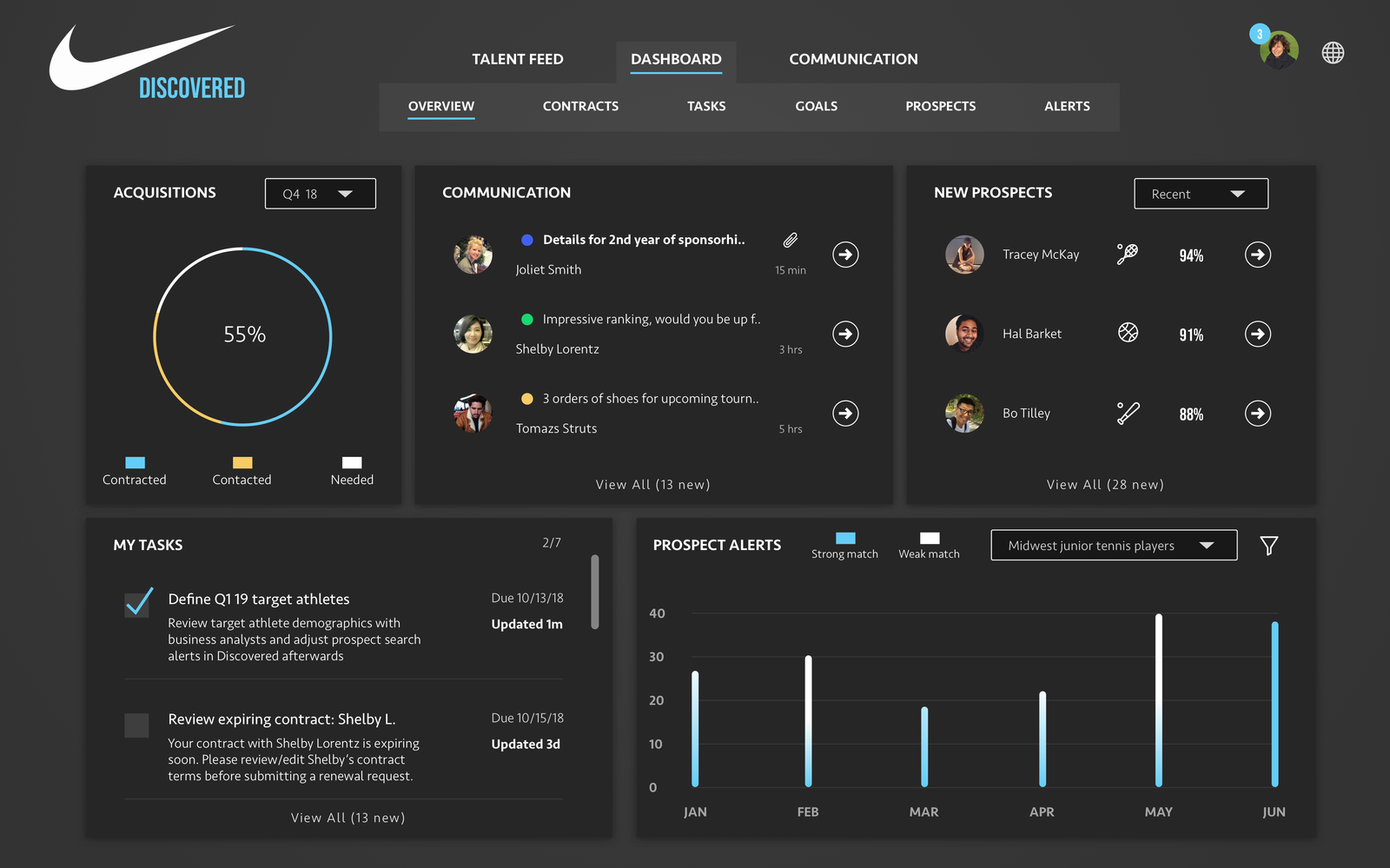
Task: Click the tennis racket icon for Tracey McKay
Action: coord(1128,254)
